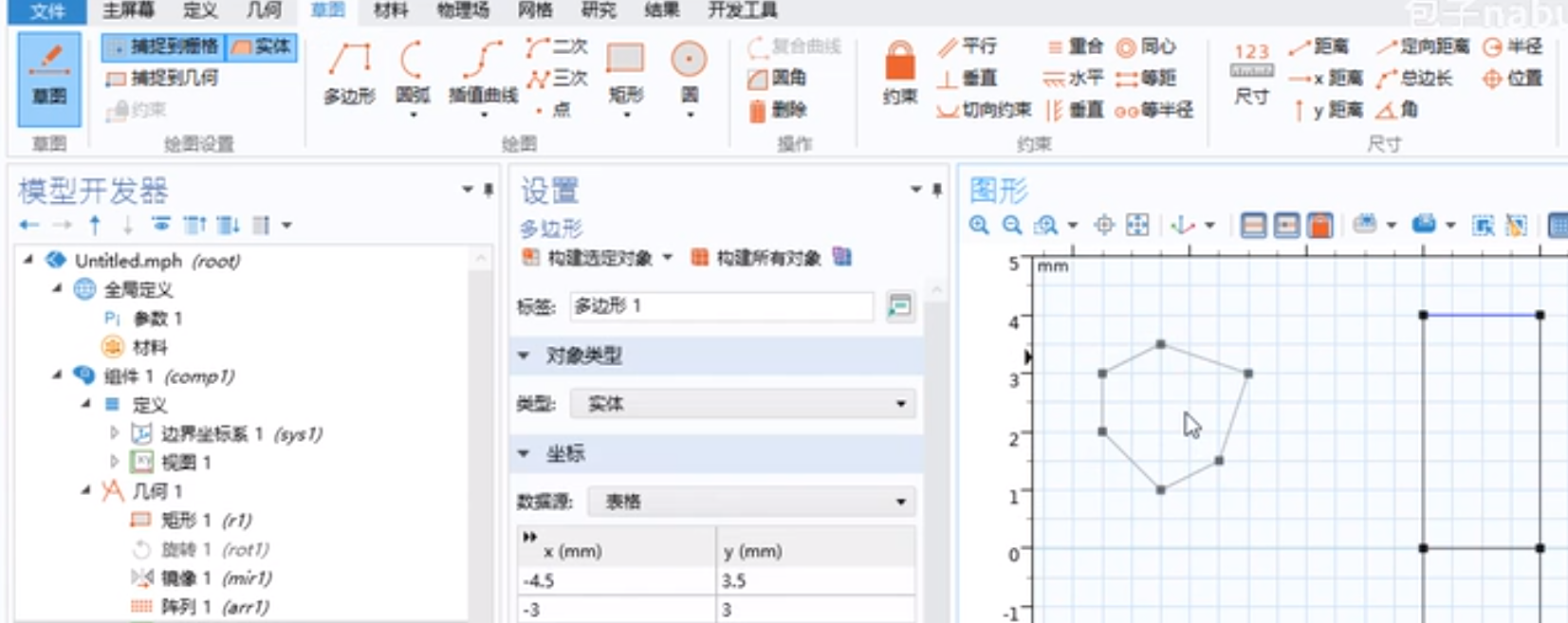Toggle 捕捉到几何 snap to geometry
Screen dimensions: 1568x623
pos(162,78)
